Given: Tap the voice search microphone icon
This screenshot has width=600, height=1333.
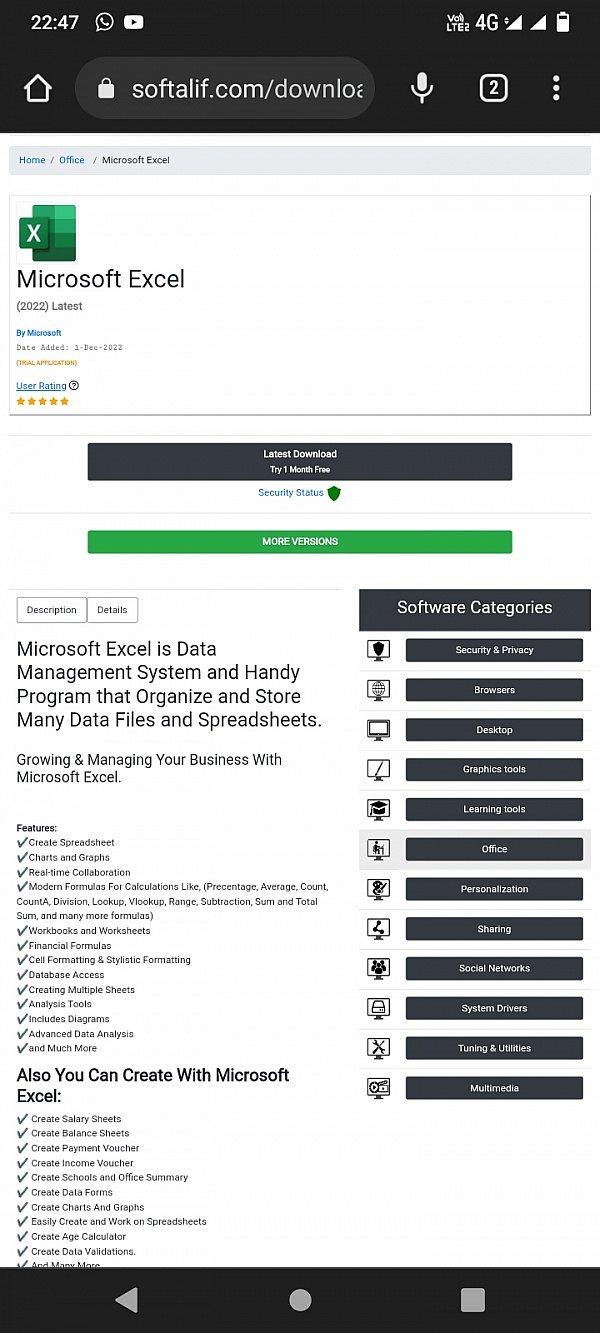Looking at the screenshot, I should 421,88.
